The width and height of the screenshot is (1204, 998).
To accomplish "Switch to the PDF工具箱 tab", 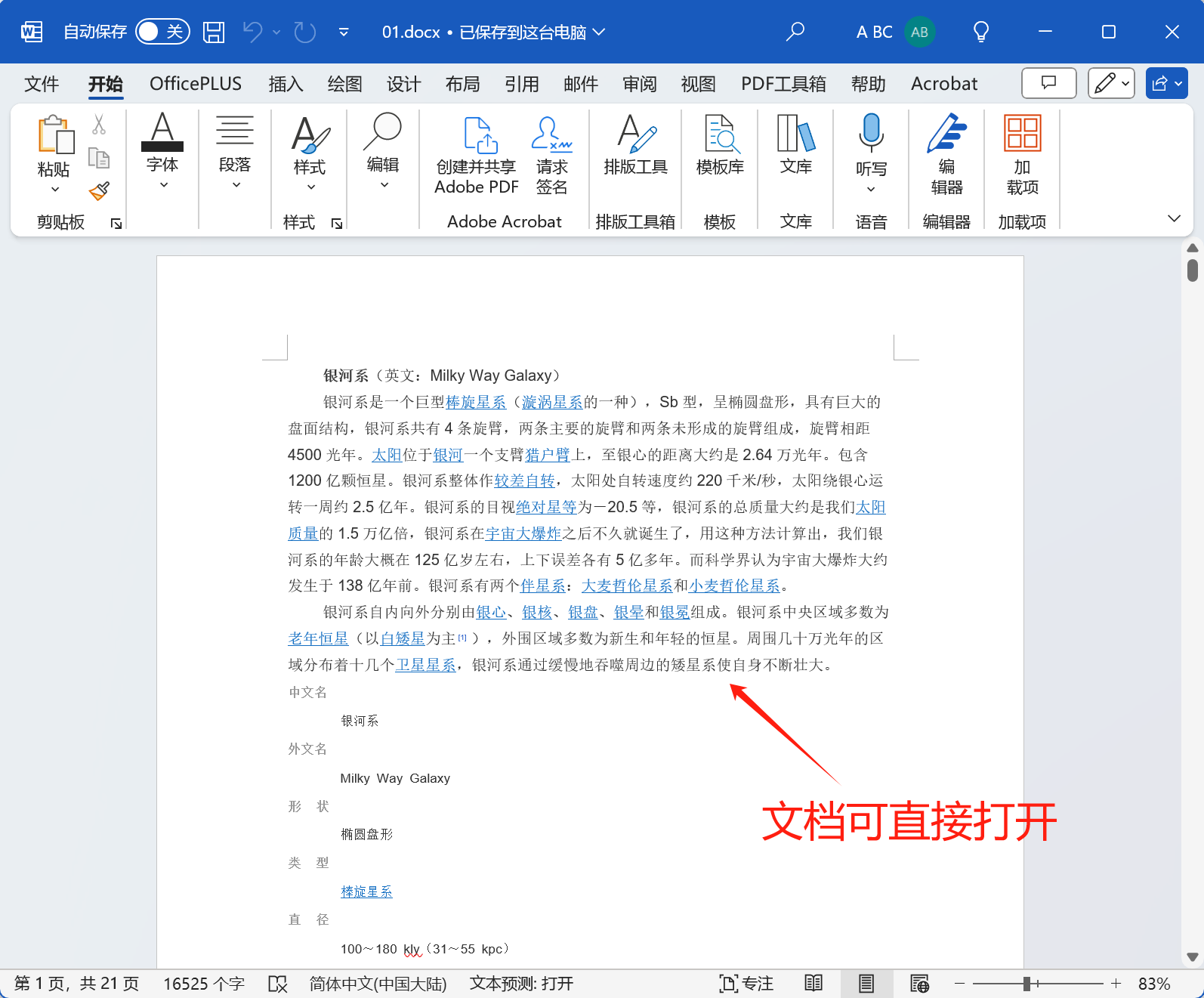I will point(783,84).
